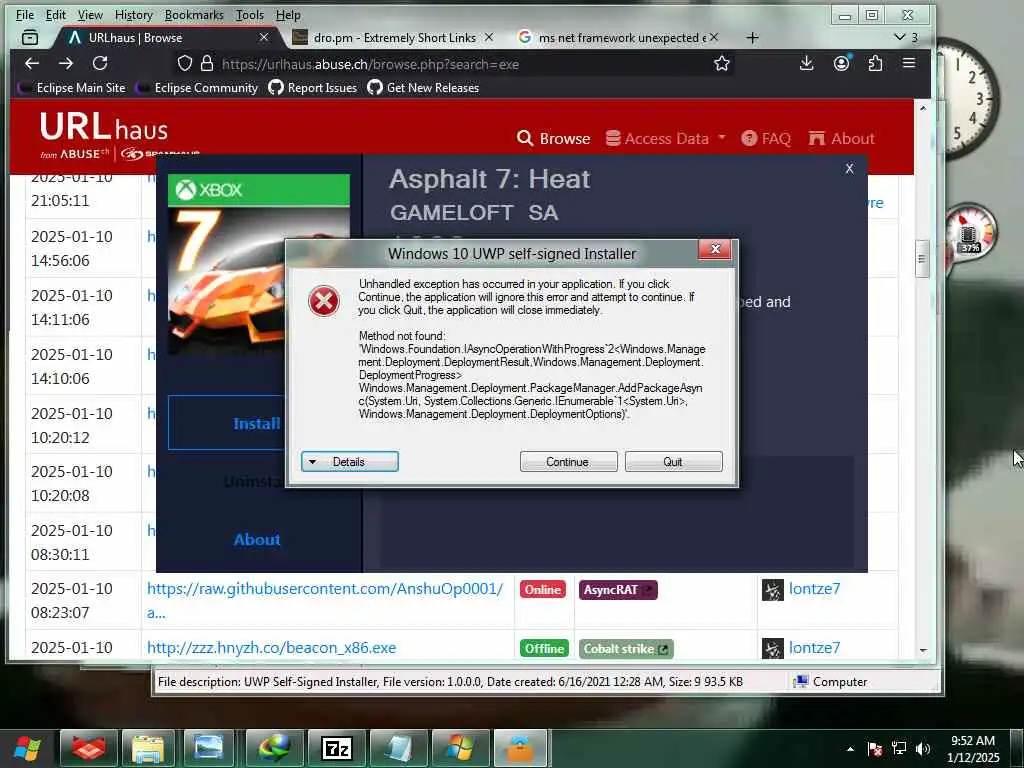This screenshot has width=1024, height=768.
Task: Open the View menu
Action: coord(90,14)
